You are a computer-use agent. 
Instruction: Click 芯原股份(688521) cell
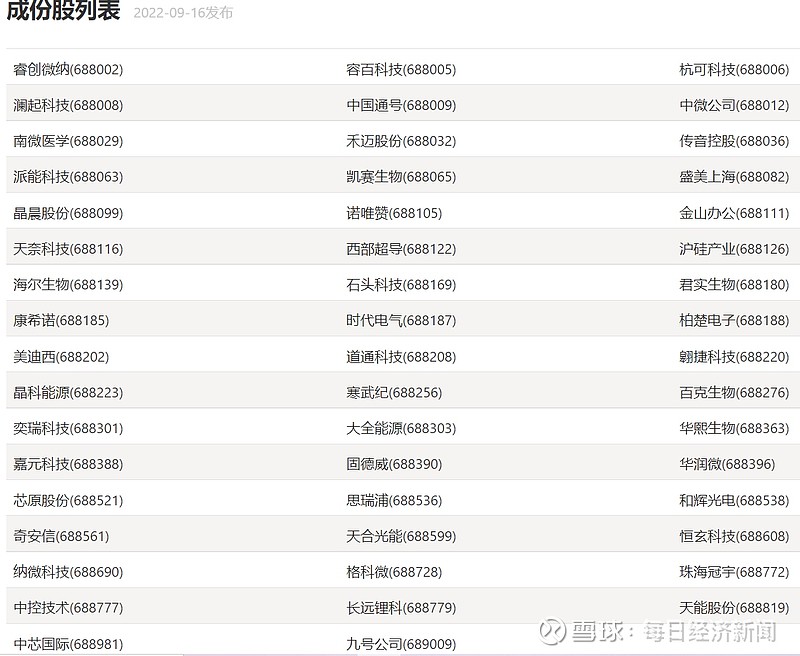[68, 500]
